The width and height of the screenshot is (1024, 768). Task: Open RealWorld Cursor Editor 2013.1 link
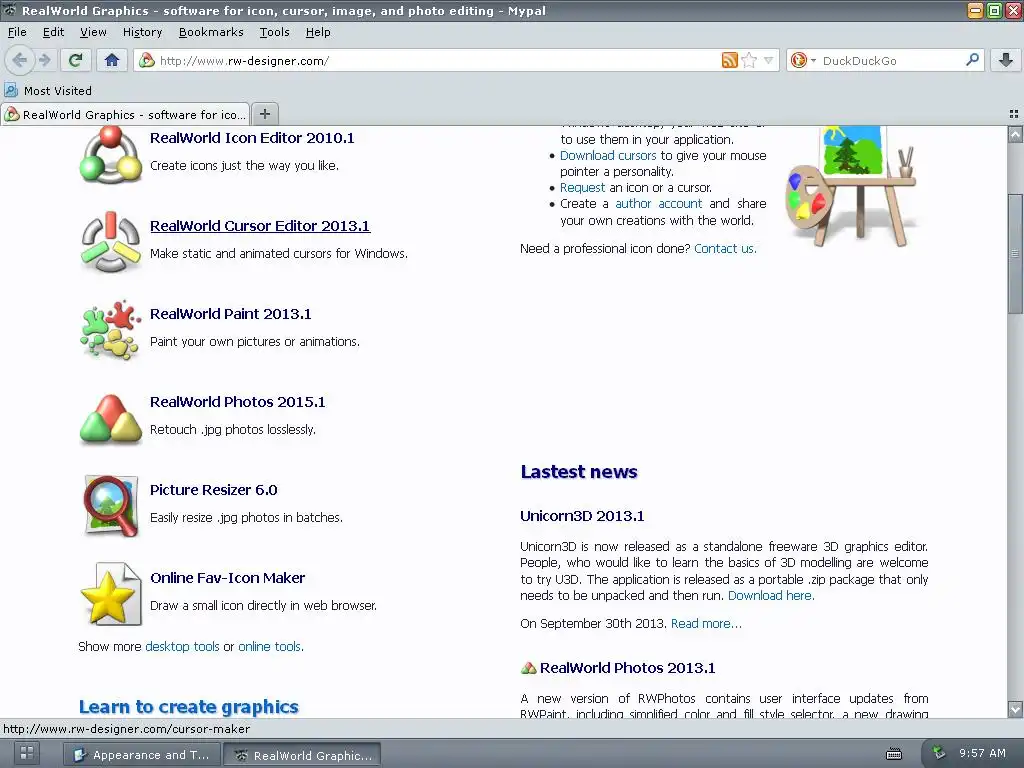[260, 226]
